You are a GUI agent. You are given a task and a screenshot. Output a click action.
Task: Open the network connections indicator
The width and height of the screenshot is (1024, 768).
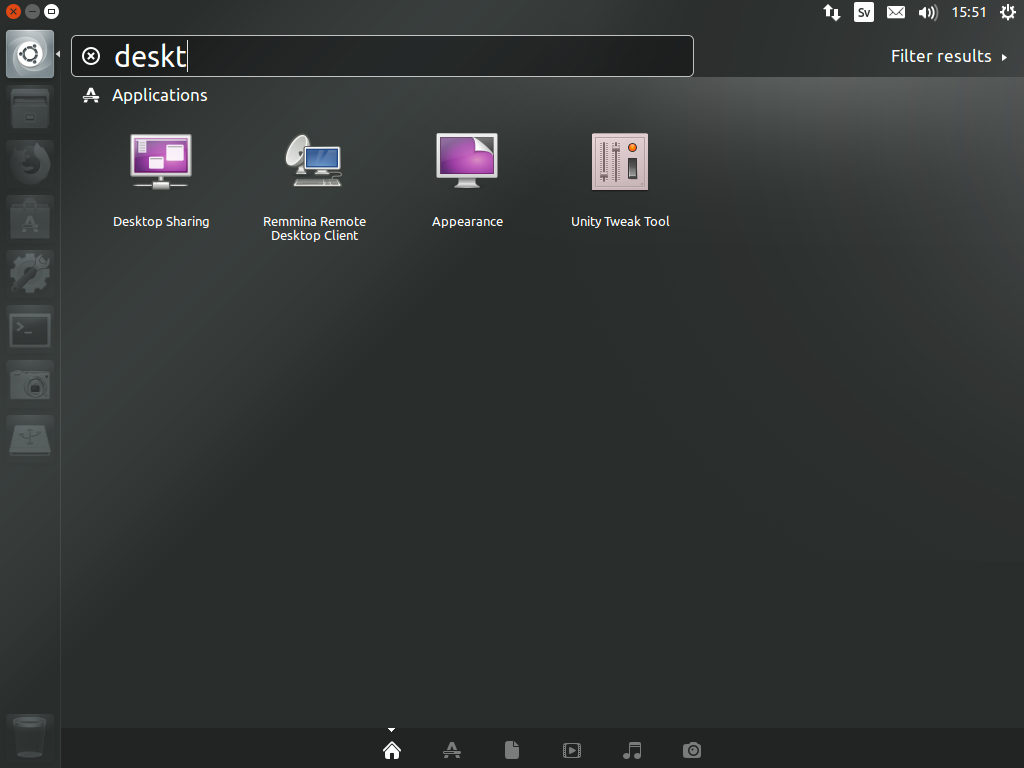click(831, 12)
